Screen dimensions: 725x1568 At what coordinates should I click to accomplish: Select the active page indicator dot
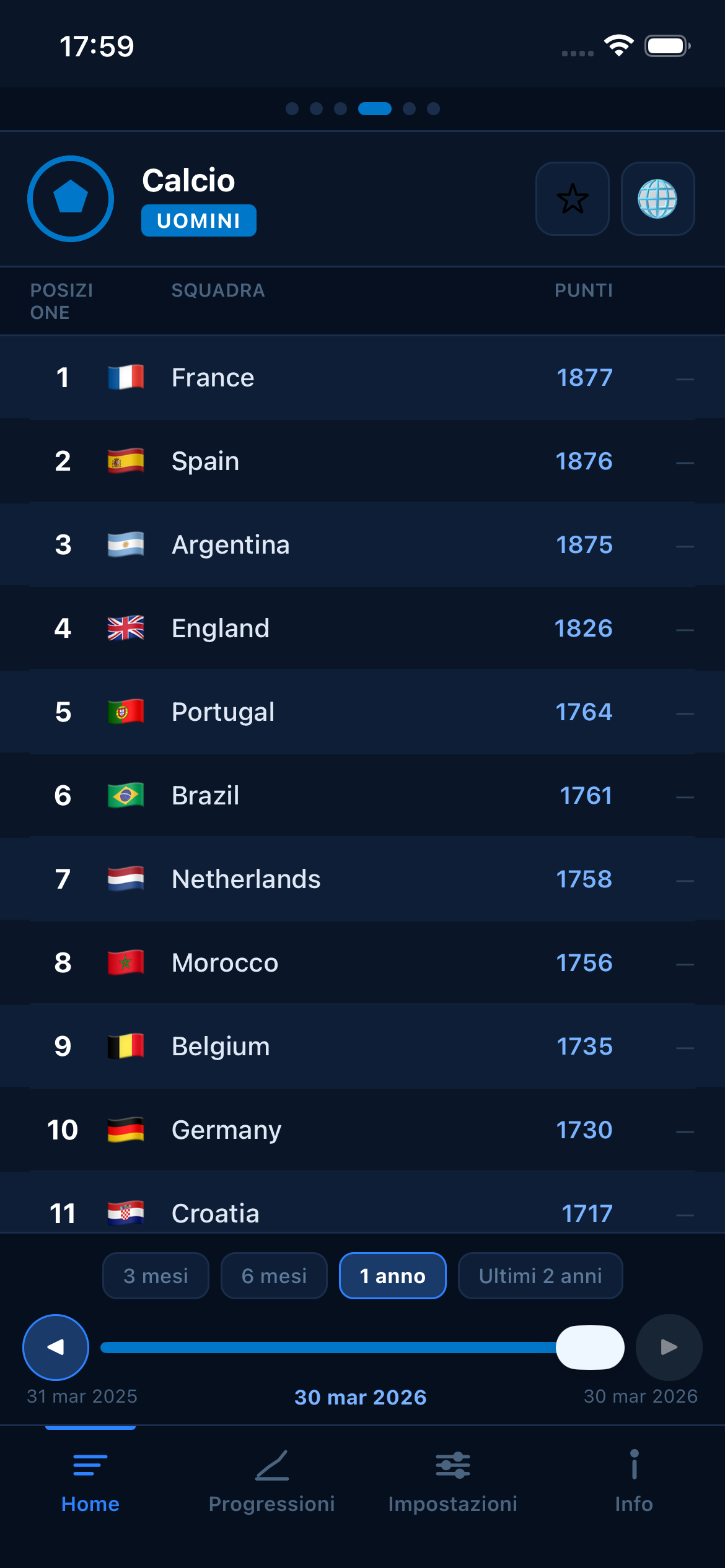point(375,109)
